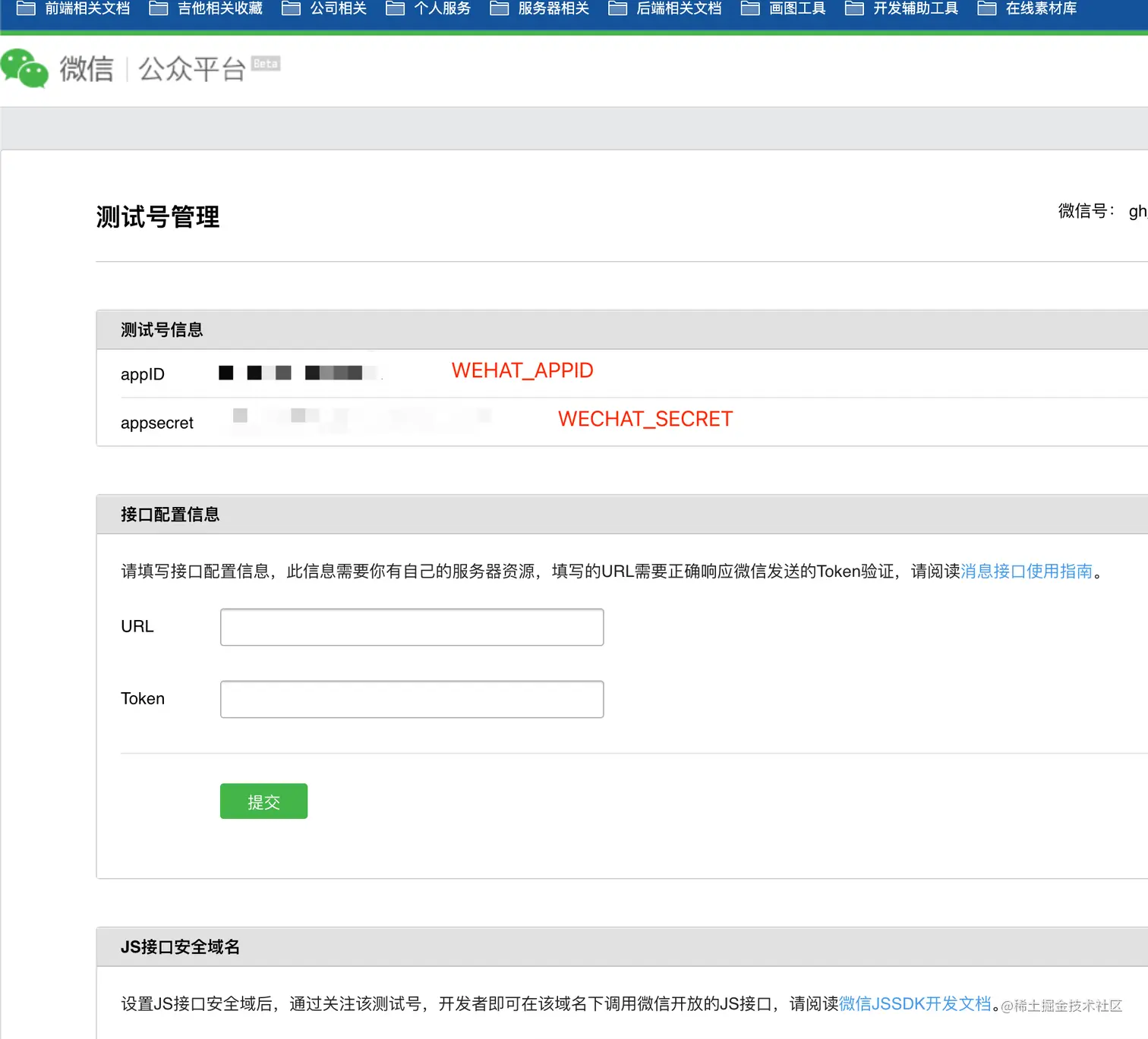Click the 公众平台 title text

pos(192,69)
